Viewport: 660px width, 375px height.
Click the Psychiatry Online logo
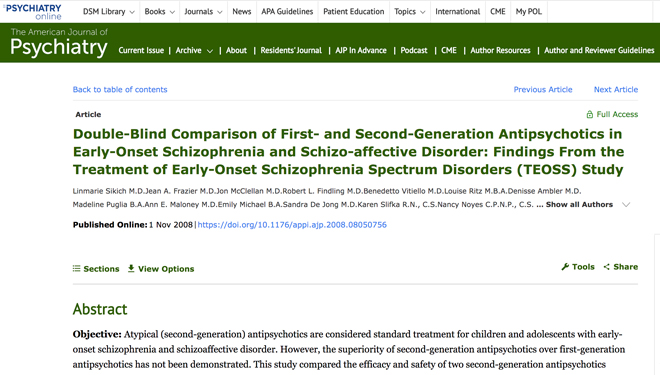tap(33, 12)
